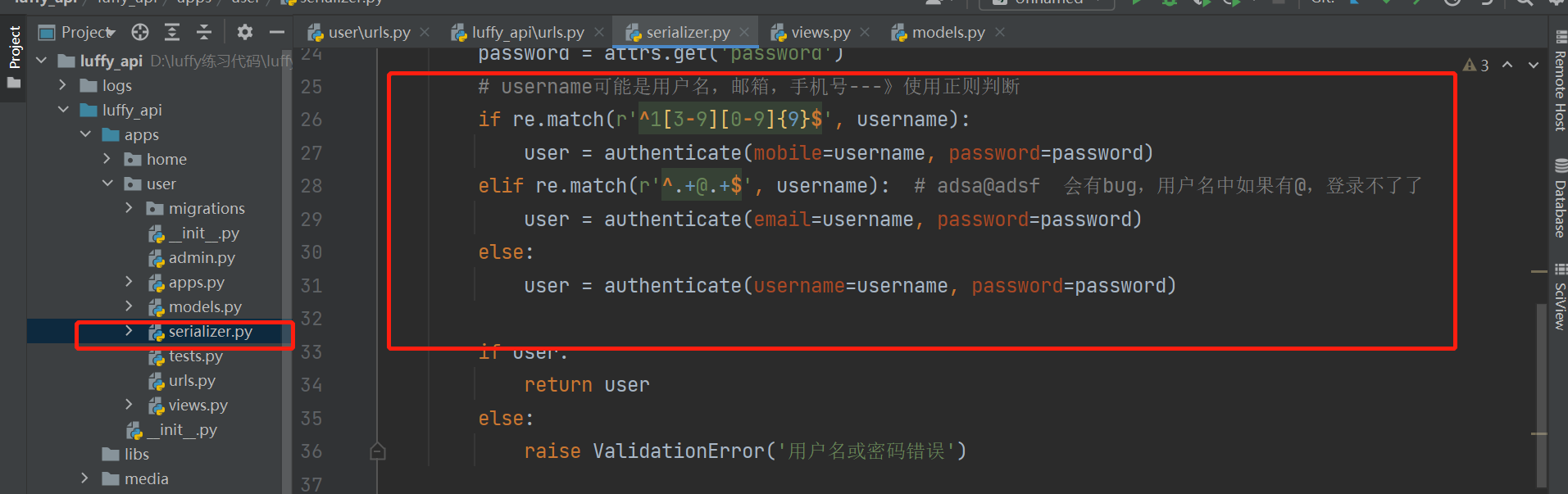The height and width of the screenshot is (494, 1568).
Task: Select __init__.py under user package
Action: coord(194,233)
